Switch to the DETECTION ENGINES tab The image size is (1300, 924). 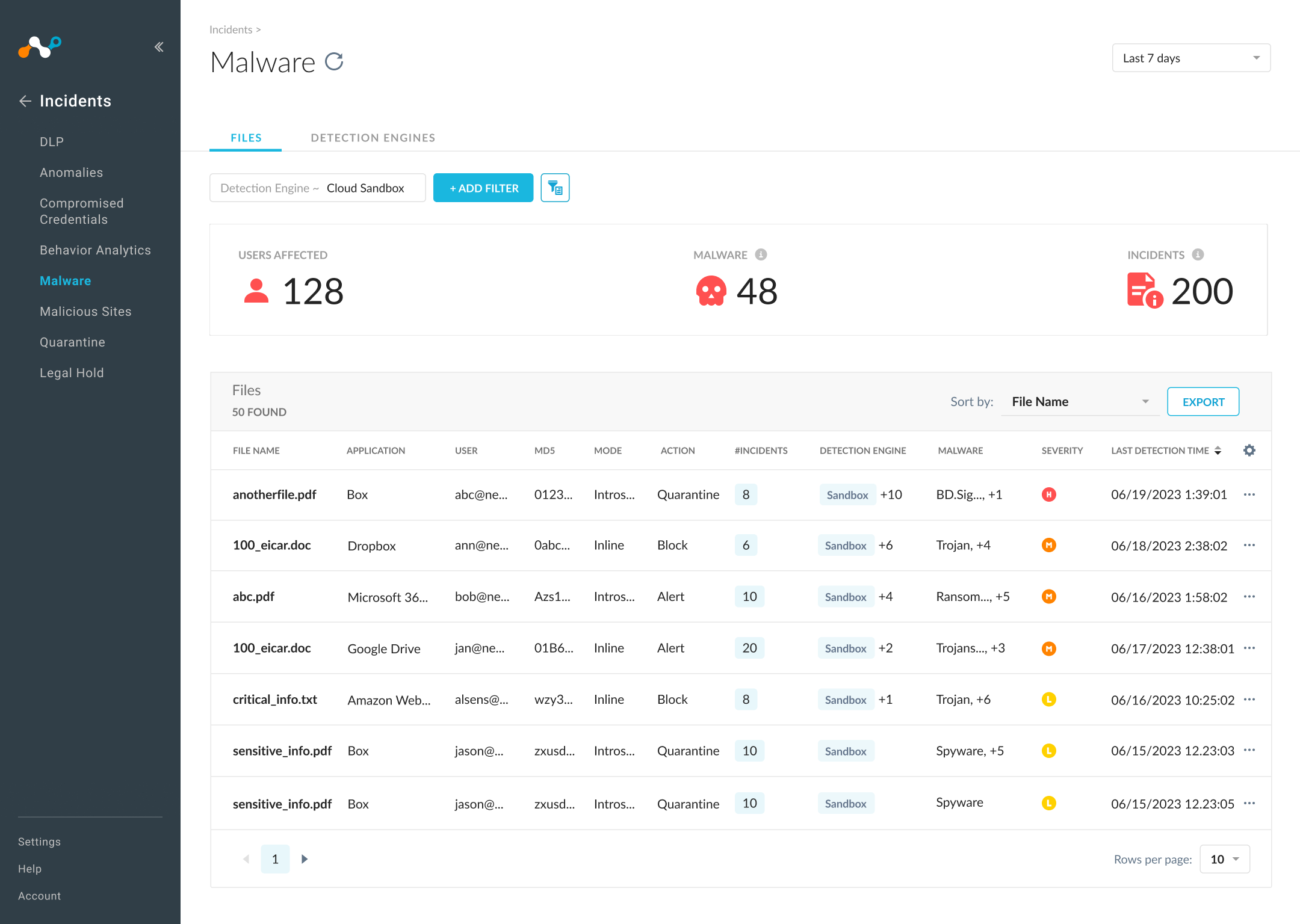click(373, 137)
